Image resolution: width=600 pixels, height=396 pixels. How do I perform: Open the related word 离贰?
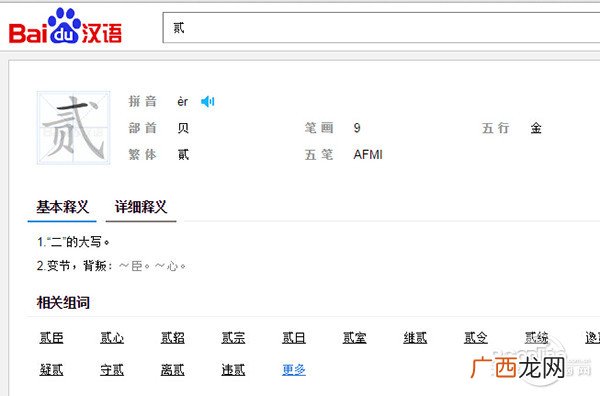point(173,370)
